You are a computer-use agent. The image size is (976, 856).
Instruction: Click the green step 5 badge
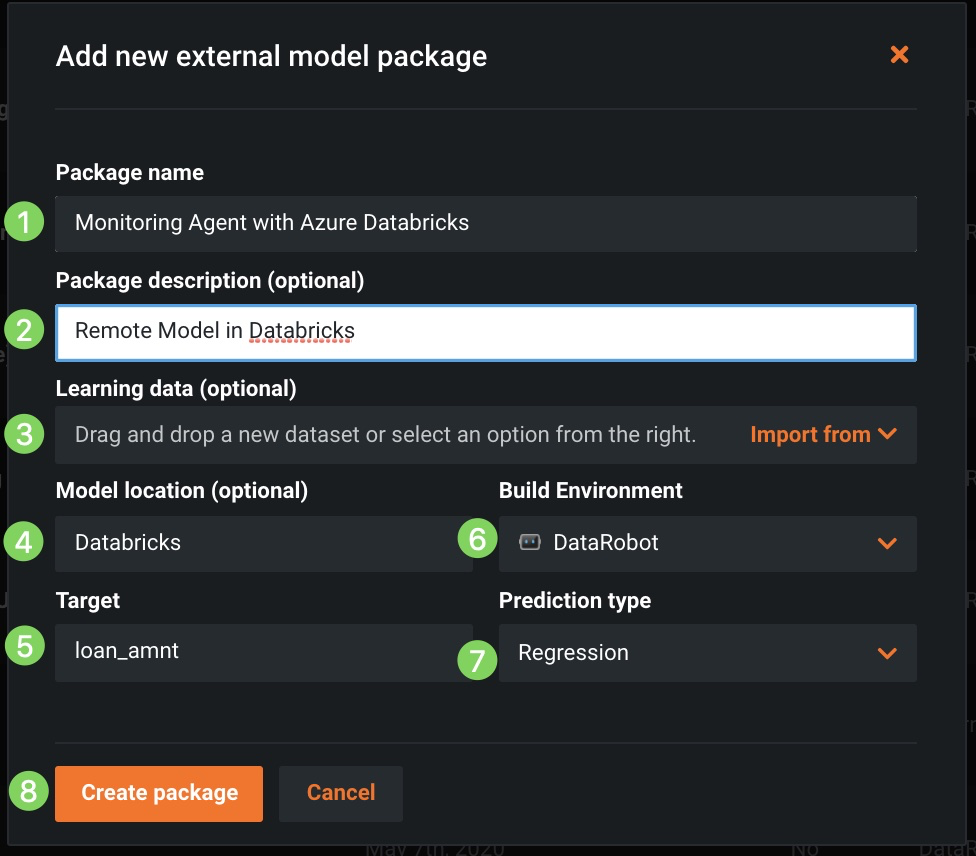tap(25, 646)
